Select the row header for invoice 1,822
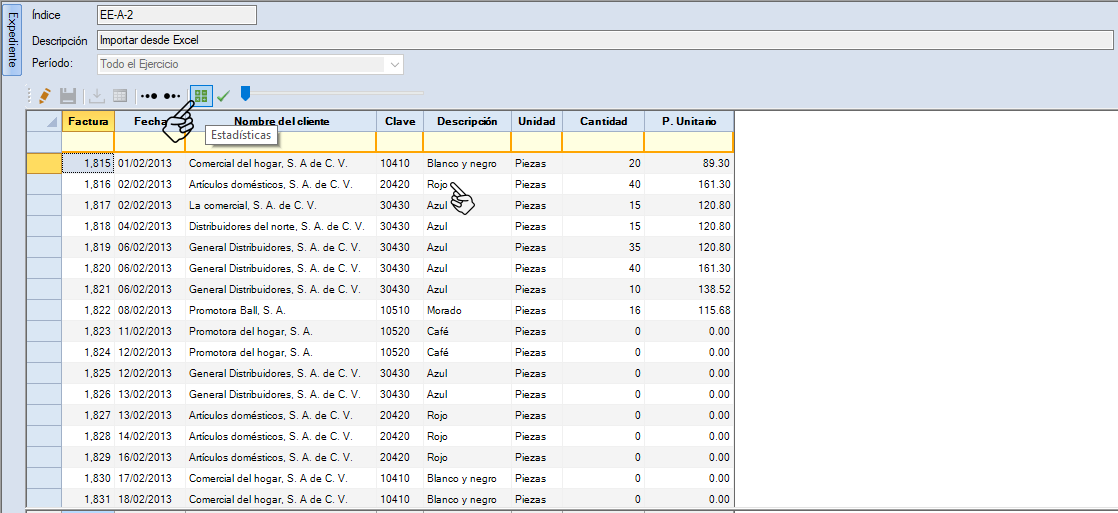Image resolution: width=1118 pixels, height=513 pixels. click(x=44, y=310)
